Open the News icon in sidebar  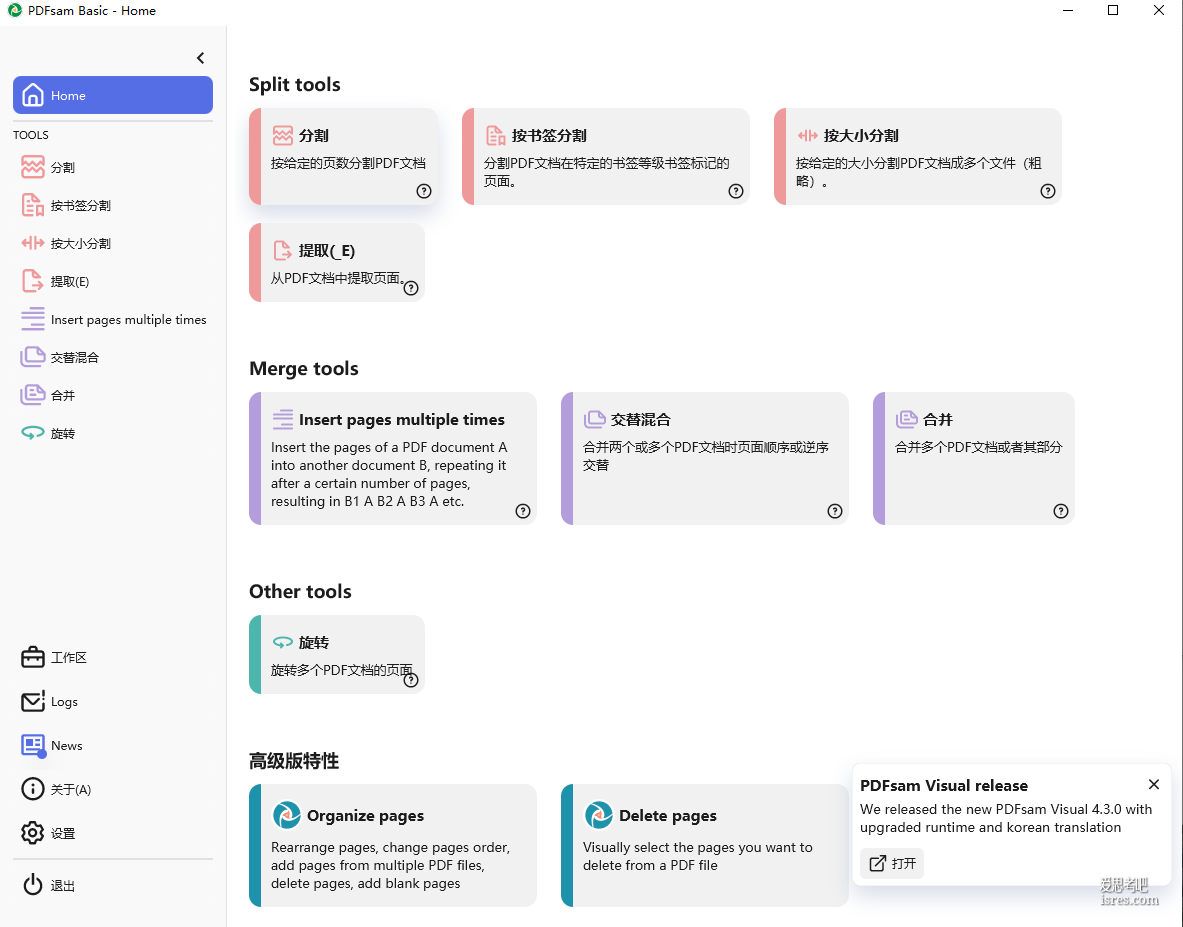(x=32, y=745)
